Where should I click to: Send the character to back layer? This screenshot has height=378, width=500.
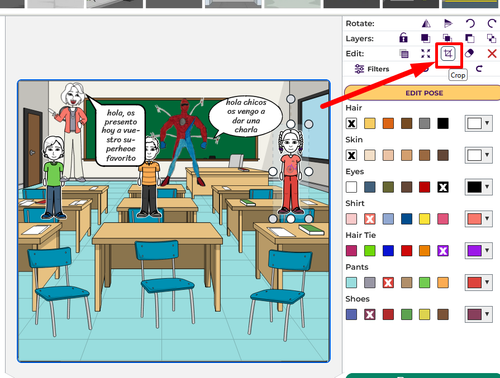(x=492, y=38)
